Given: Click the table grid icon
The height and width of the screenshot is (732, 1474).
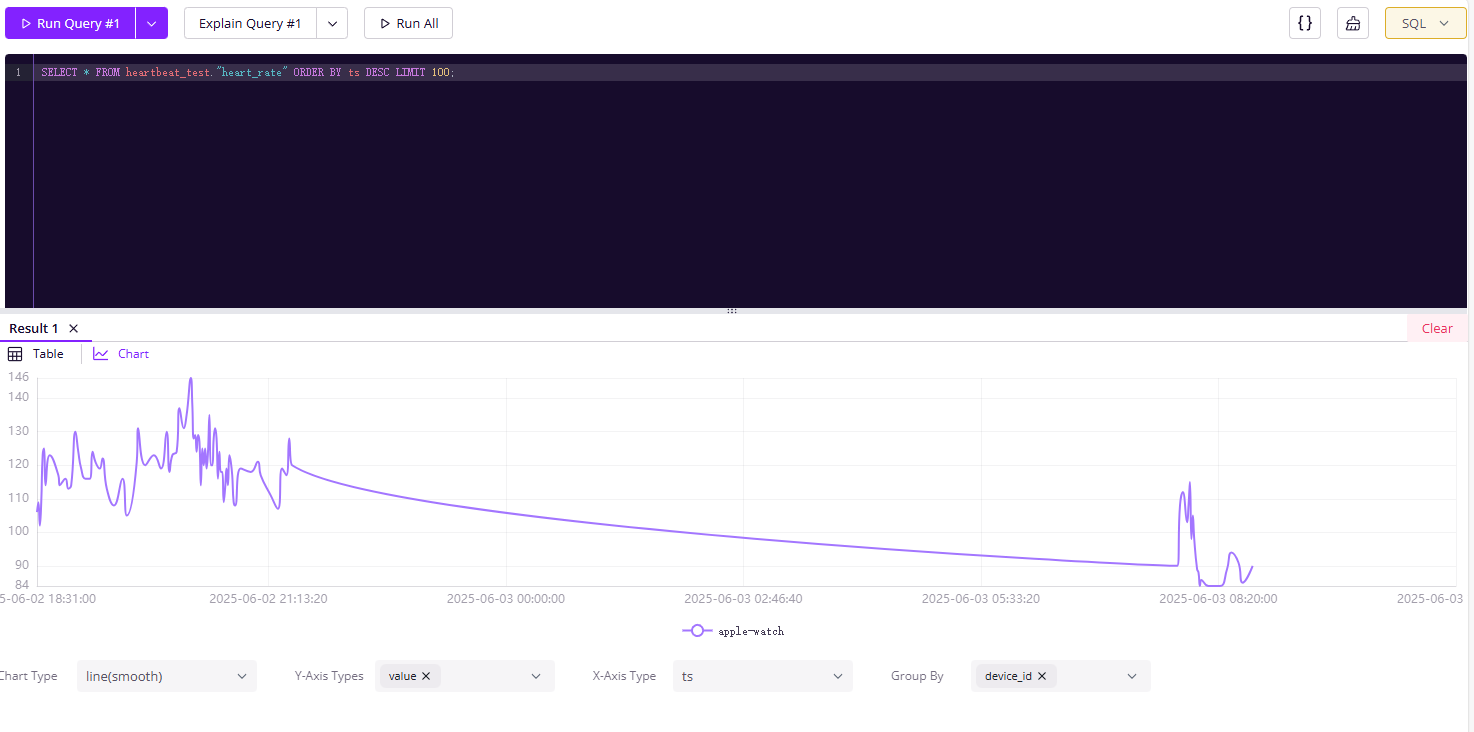Looking at the screenshot, I should pyautogui.click(x=15, y=354).
